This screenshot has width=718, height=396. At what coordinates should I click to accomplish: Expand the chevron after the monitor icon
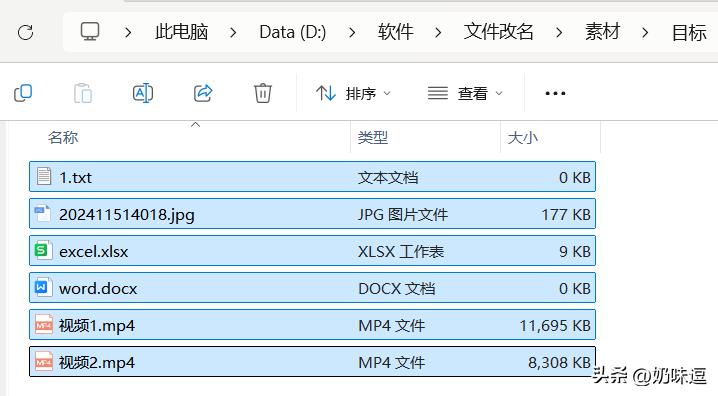(128, 33)
